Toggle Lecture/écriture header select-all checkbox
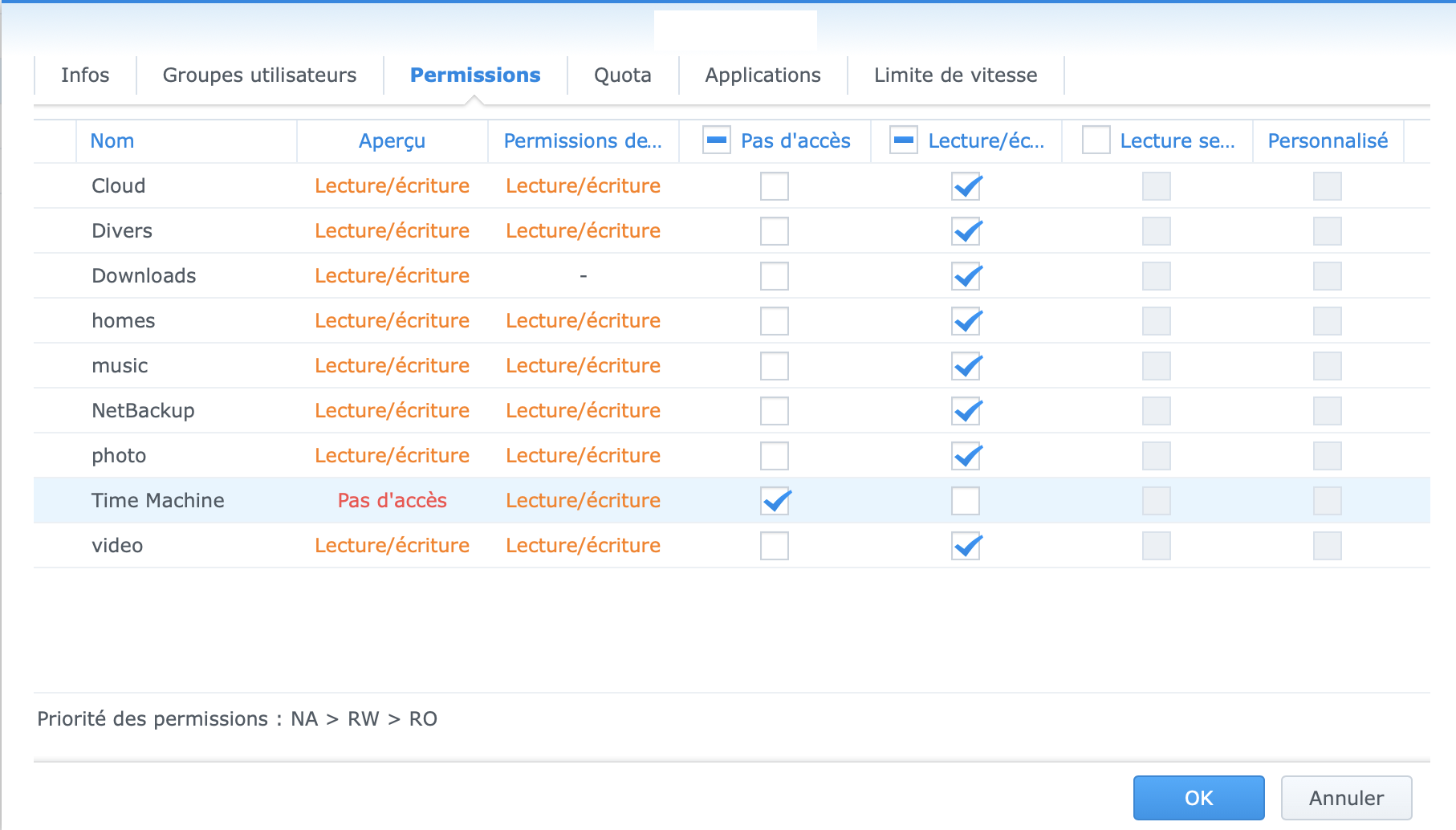The width and height of the screenshot is (1456, 830). point(904,140)
